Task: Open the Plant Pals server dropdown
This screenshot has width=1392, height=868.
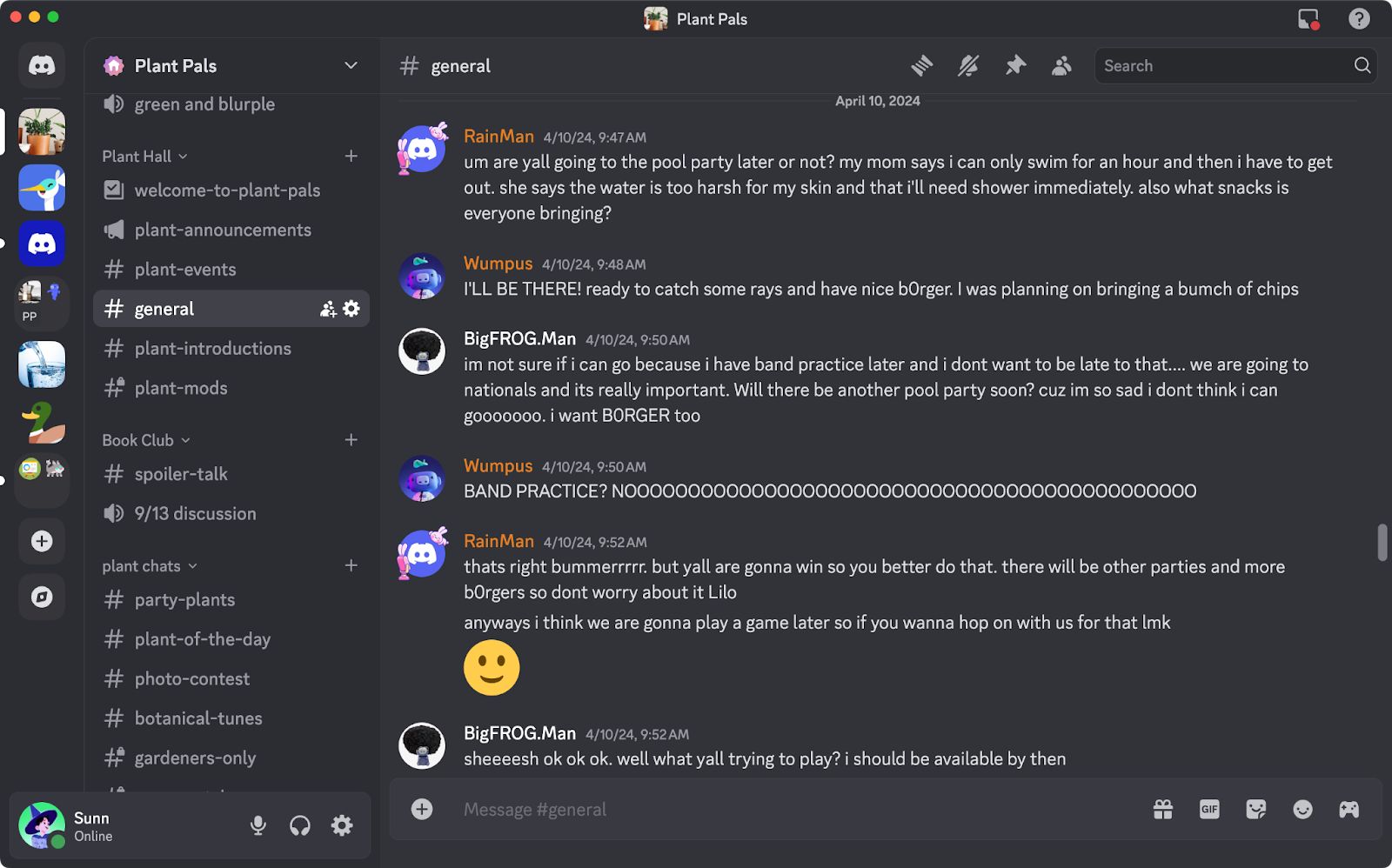Action: (x=351, y=64)
